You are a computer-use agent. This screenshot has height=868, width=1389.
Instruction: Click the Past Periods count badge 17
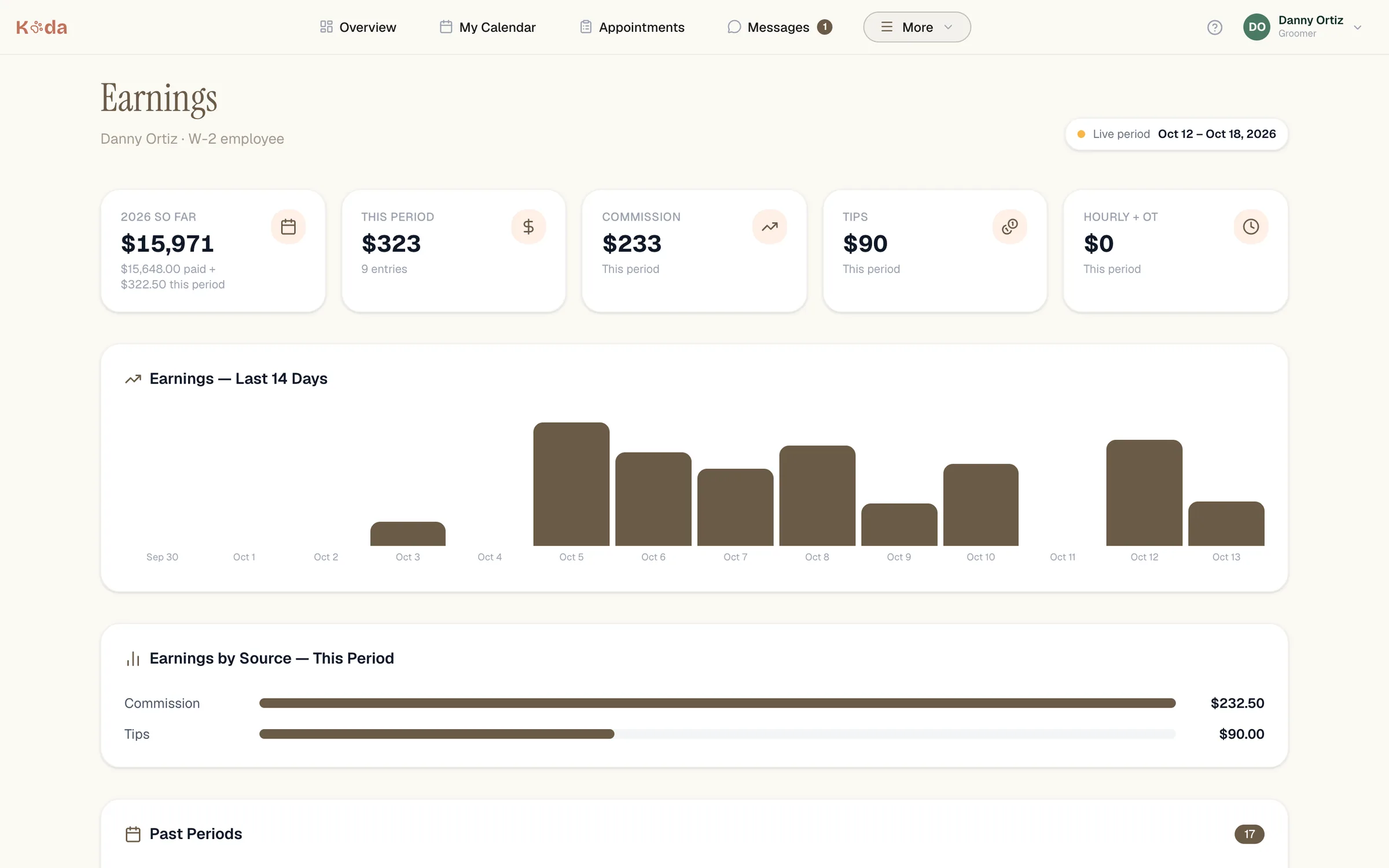[x=1249, y=834]
